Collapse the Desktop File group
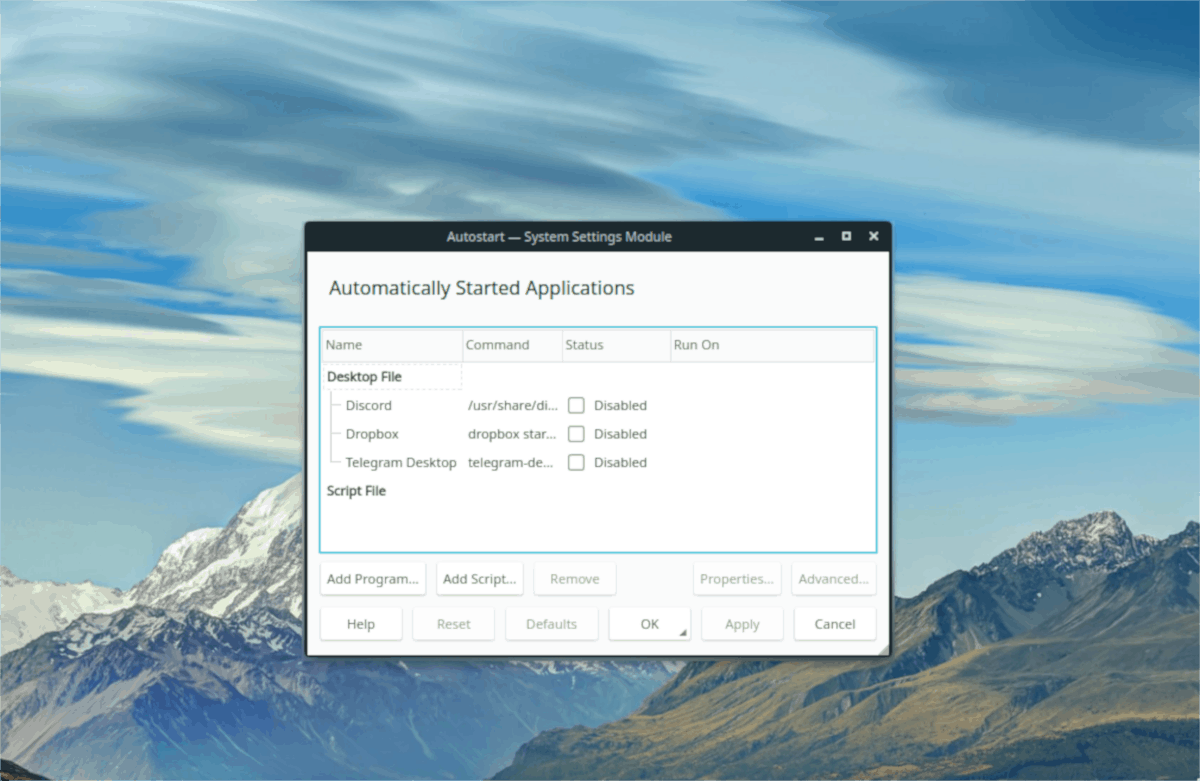1200x781 pixels. coord(364,377)
